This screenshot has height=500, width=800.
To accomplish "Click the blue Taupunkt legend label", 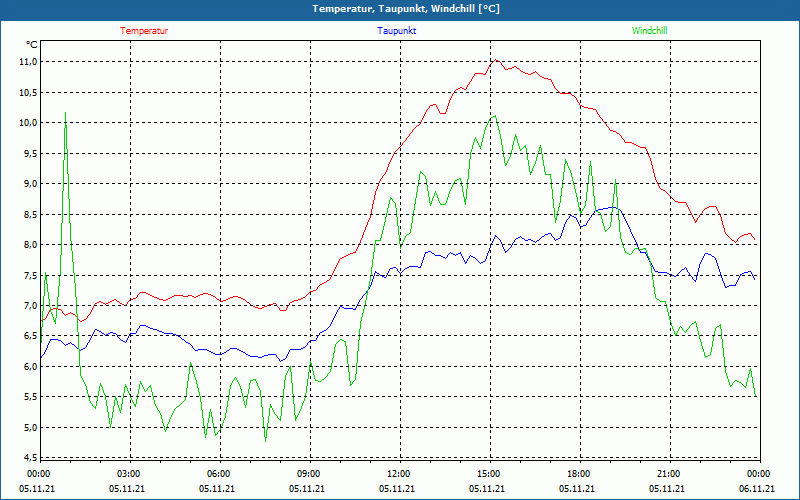I will point(396,31).
